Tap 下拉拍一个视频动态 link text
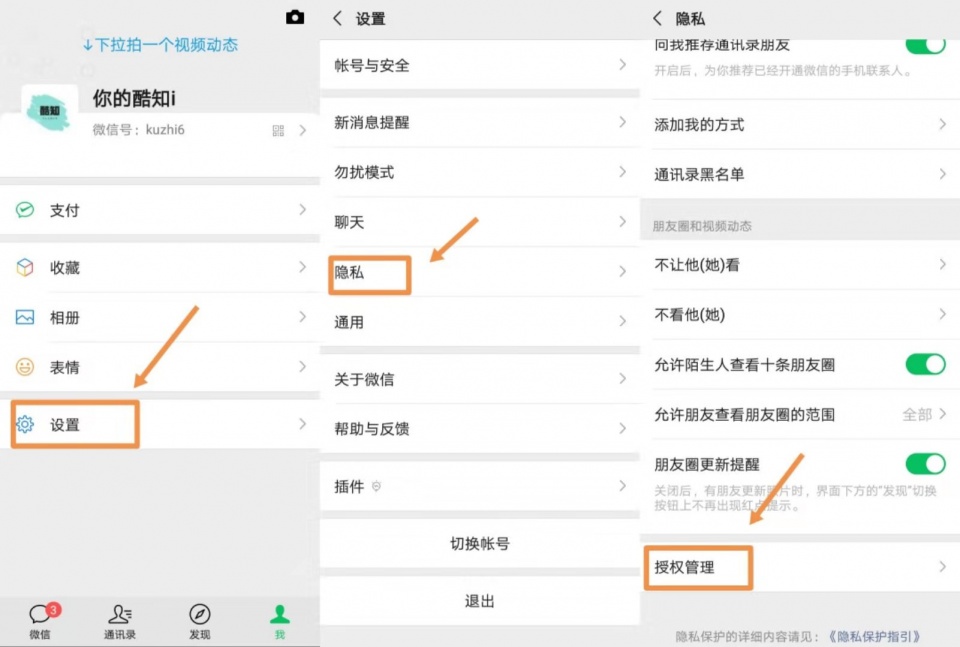960x647 pixels. pos(160,45)
